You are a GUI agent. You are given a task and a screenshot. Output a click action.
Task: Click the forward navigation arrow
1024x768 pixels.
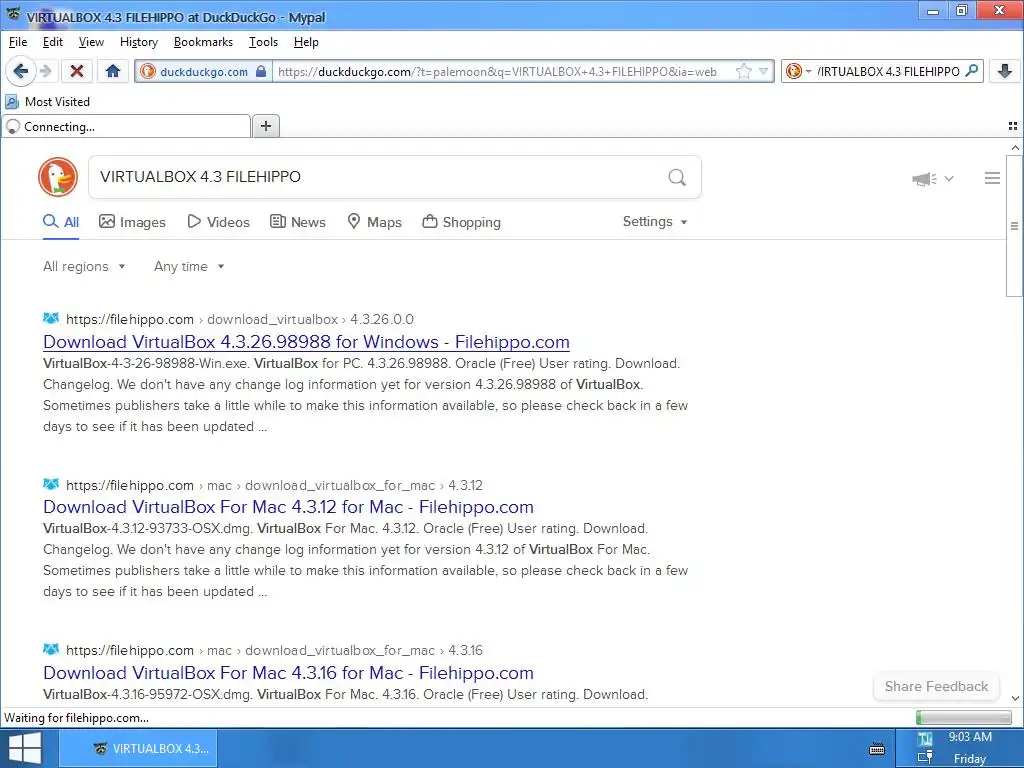tap(46, 71)
